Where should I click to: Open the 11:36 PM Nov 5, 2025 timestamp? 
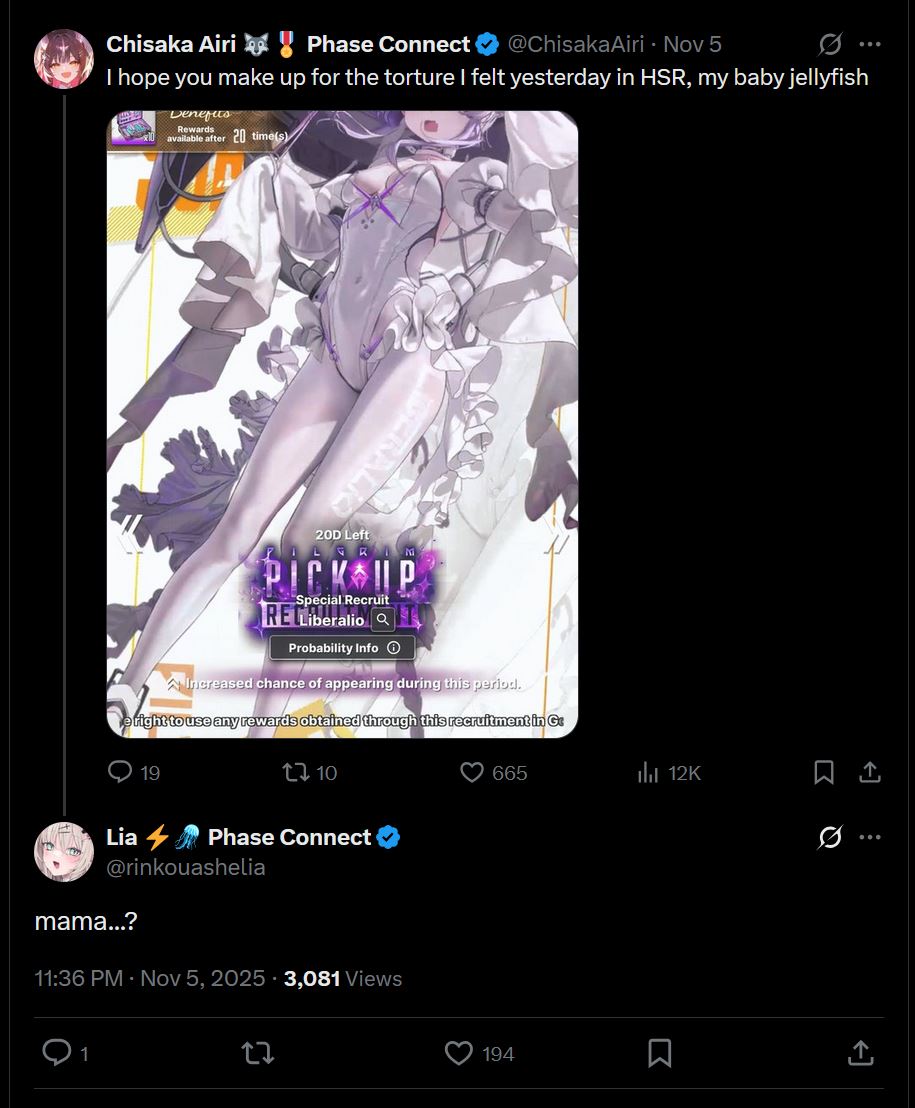[x=150, y=979]
